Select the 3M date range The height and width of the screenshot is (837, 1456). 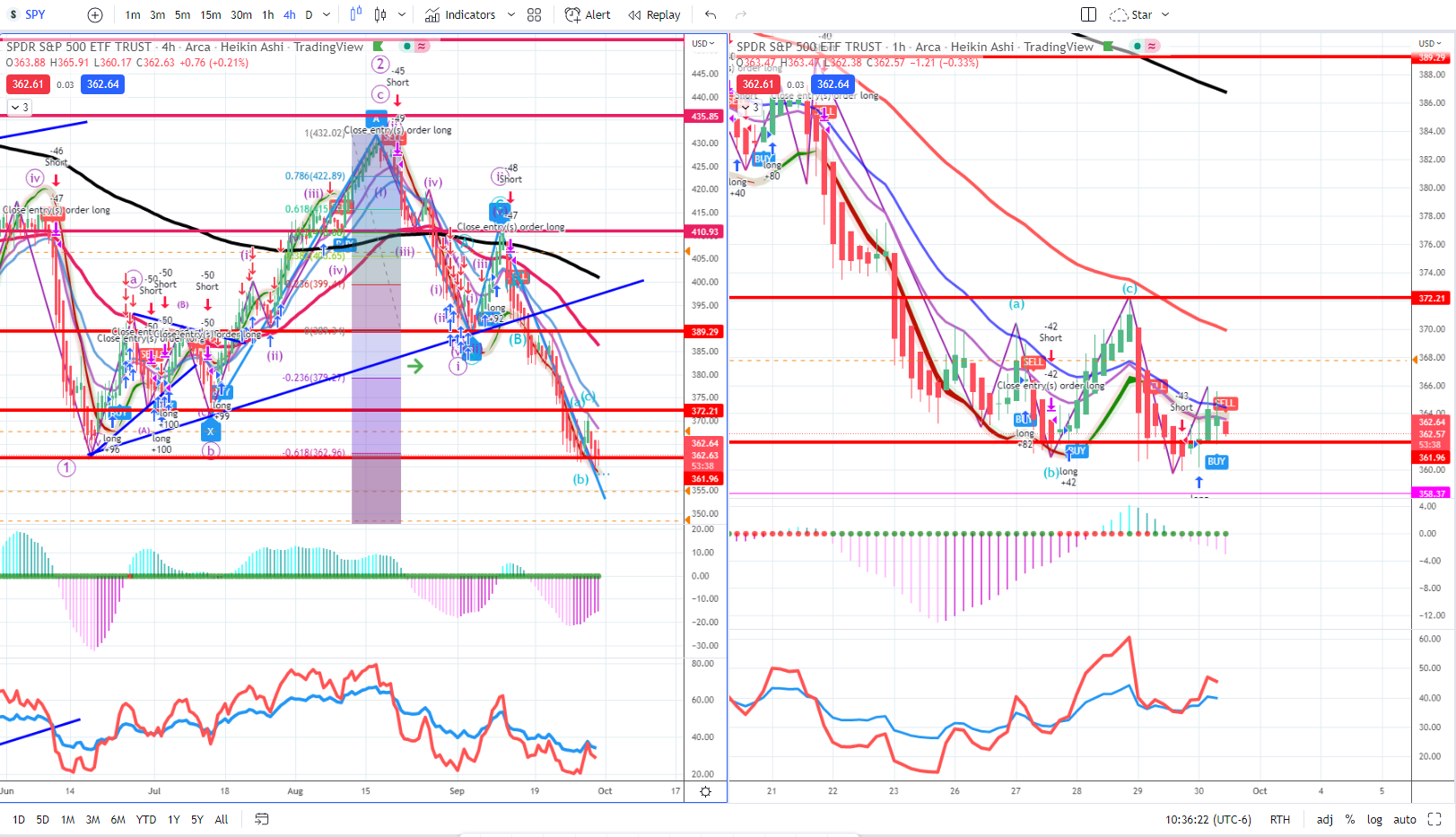[93, 820]
